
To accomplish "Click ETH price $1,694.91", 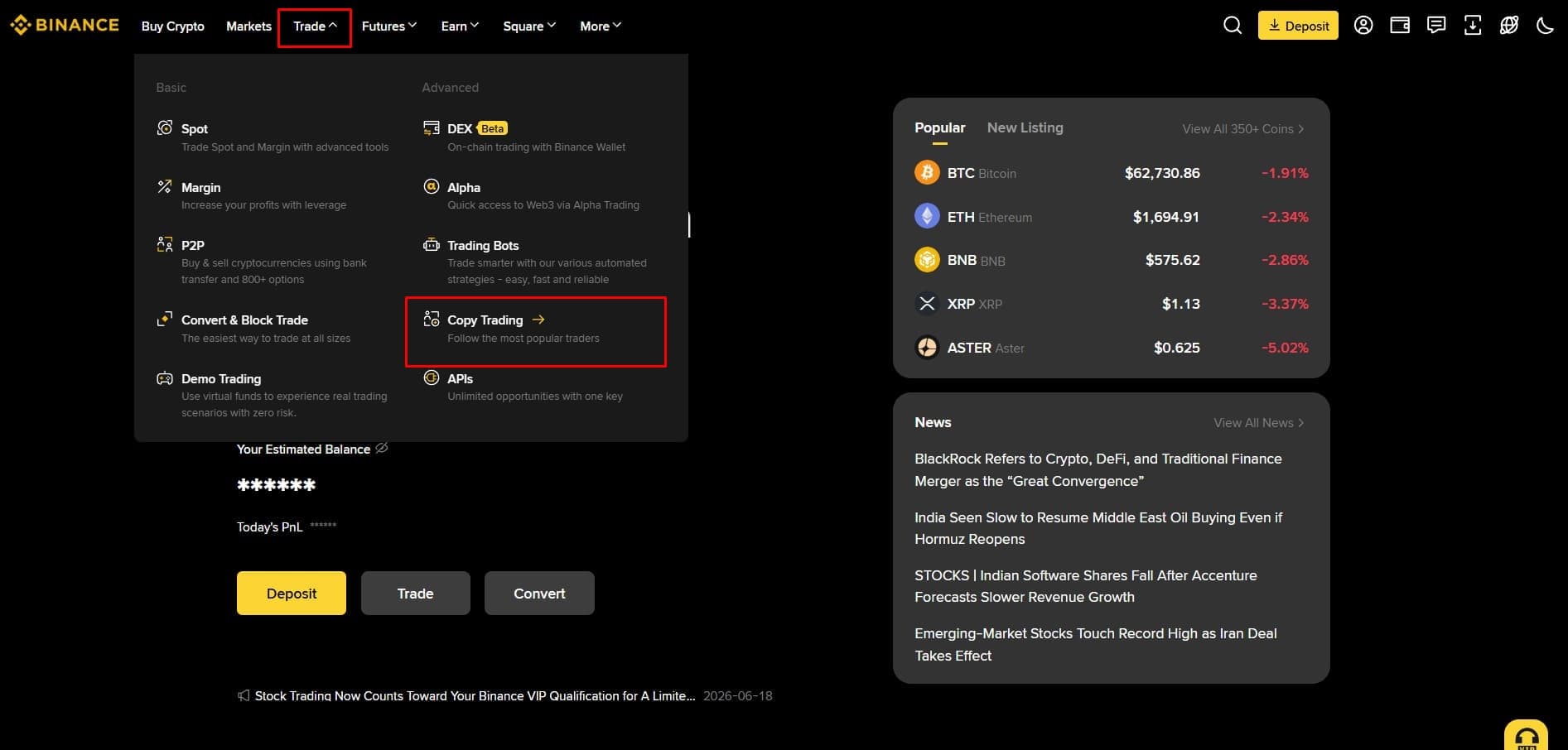I will click(1166, 217).
